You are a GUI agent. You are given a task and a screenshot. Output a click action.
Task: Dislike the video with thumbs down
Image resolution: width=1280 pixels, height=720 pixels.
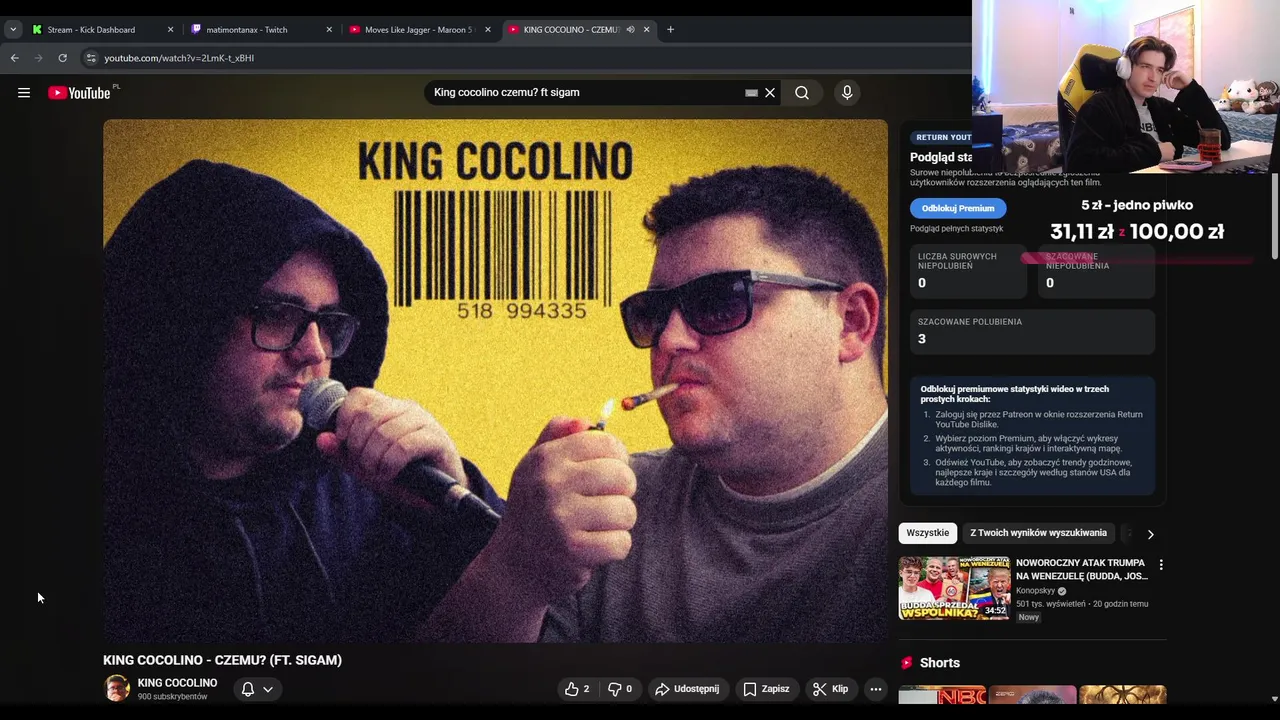pyautogui.click(x=620, y=689)
